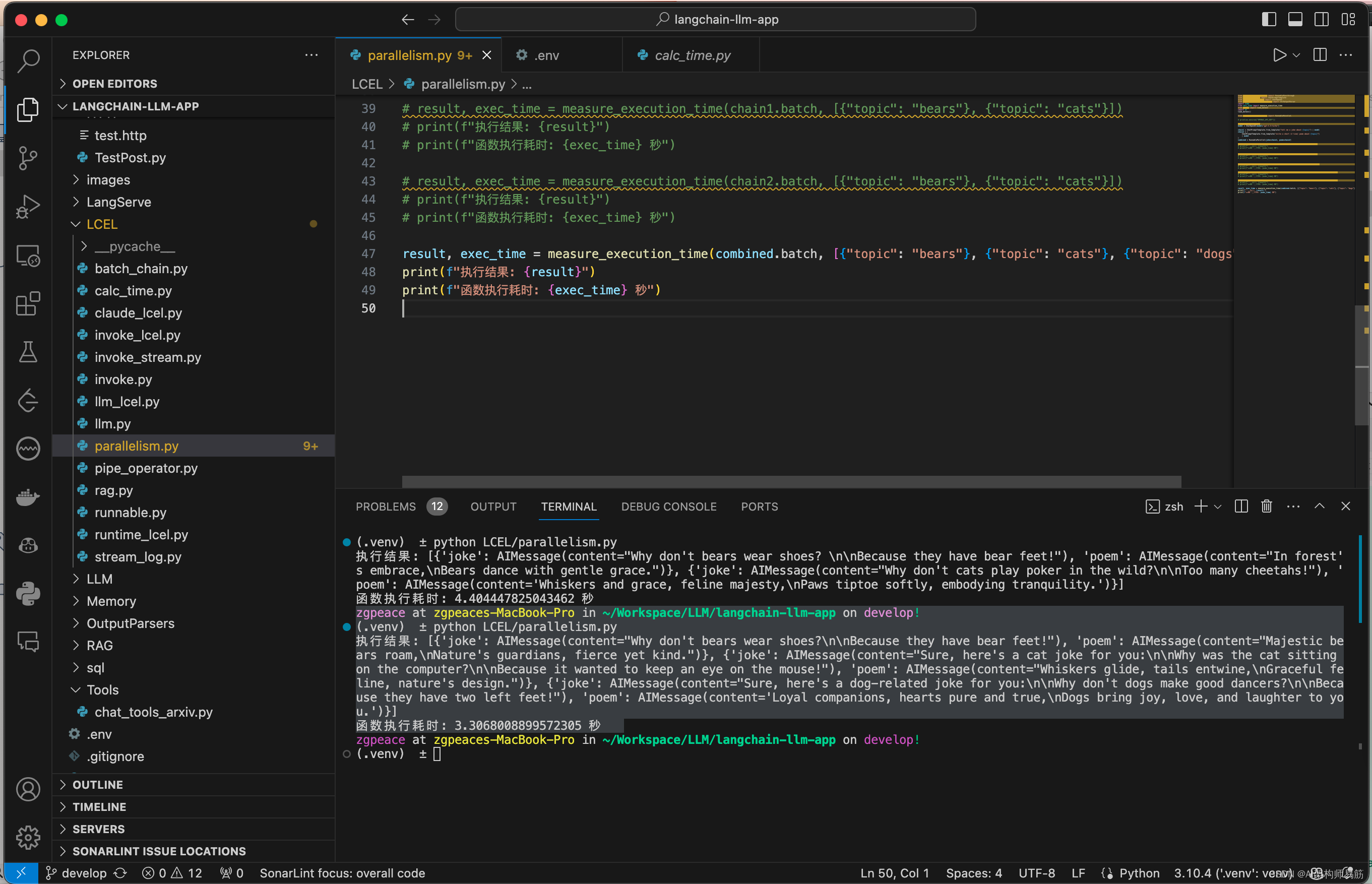Split the editor to the right

[x=1320, y=55]
